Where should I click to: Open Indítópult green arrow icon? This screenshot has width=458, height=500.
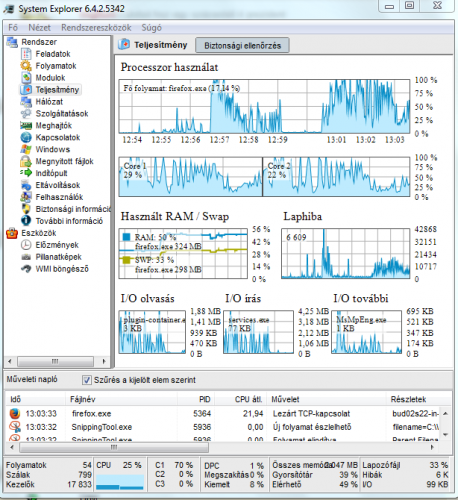pos(26,173)
